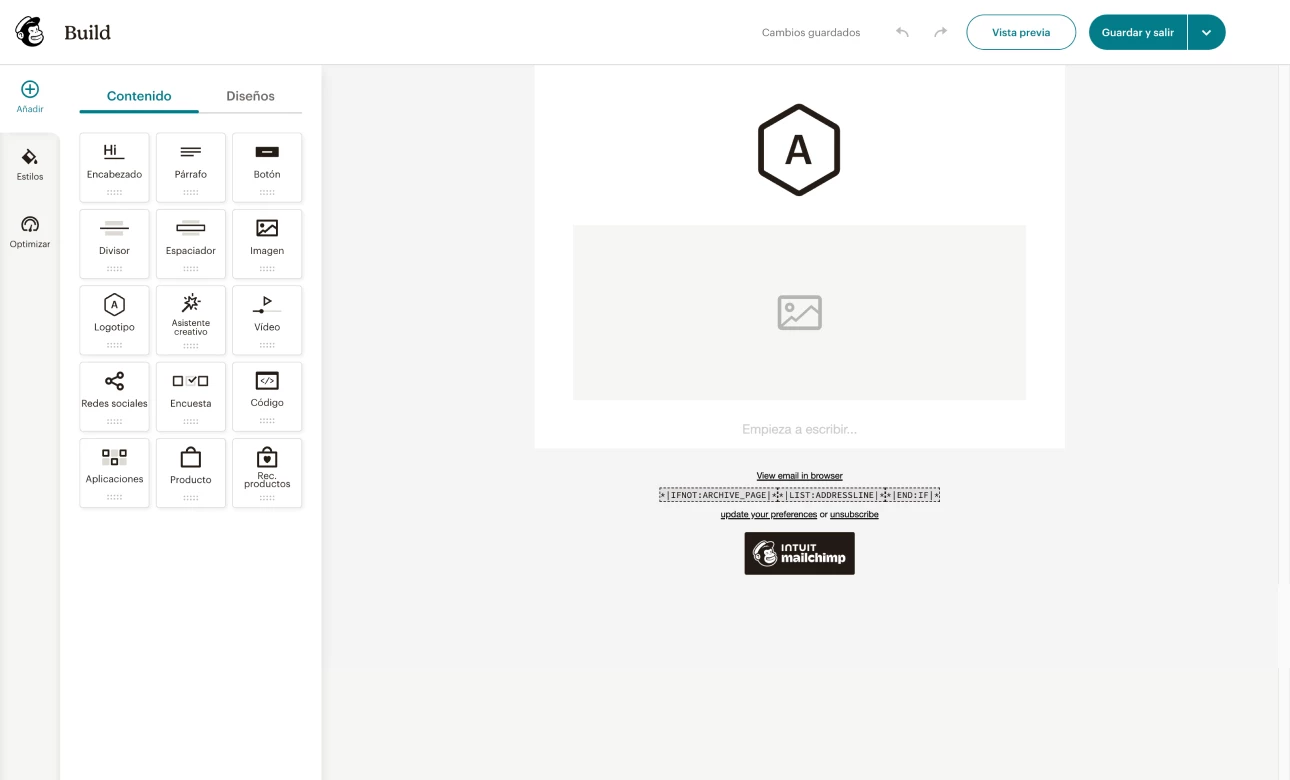The width and height of the screenshot is (1290, 780).
Task: Open the Estilos paint bucket panel
Action: tap(30, 164)
